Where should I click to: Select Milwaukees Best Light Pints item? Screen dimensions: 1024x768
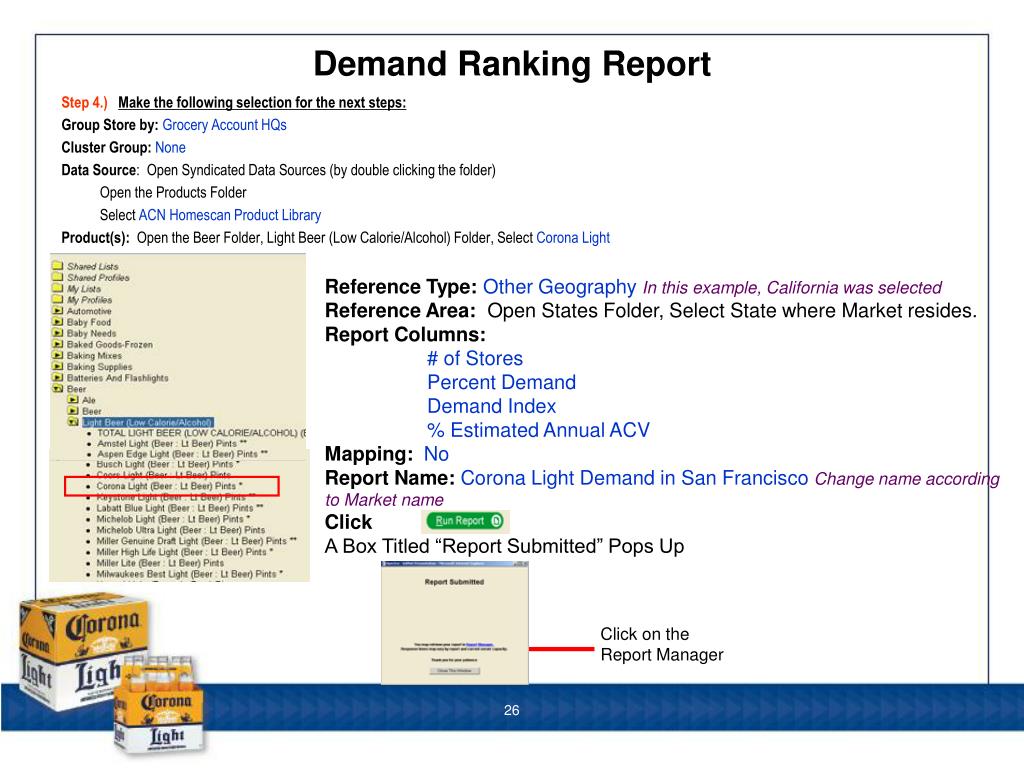click(189, 574)
